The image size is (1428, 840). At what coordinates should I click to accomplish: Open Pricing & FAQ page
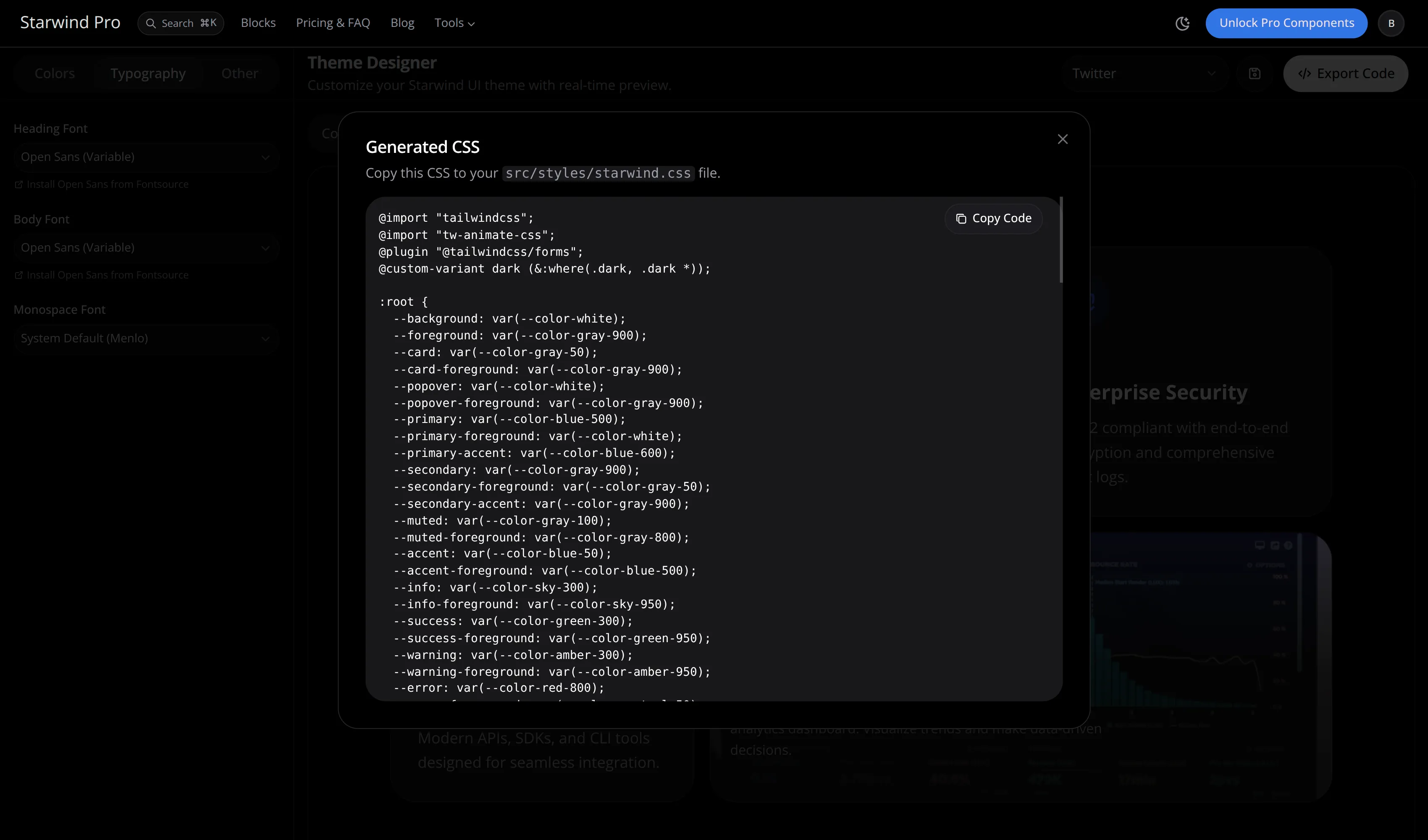pyautogui.click(x=333, y=23)
